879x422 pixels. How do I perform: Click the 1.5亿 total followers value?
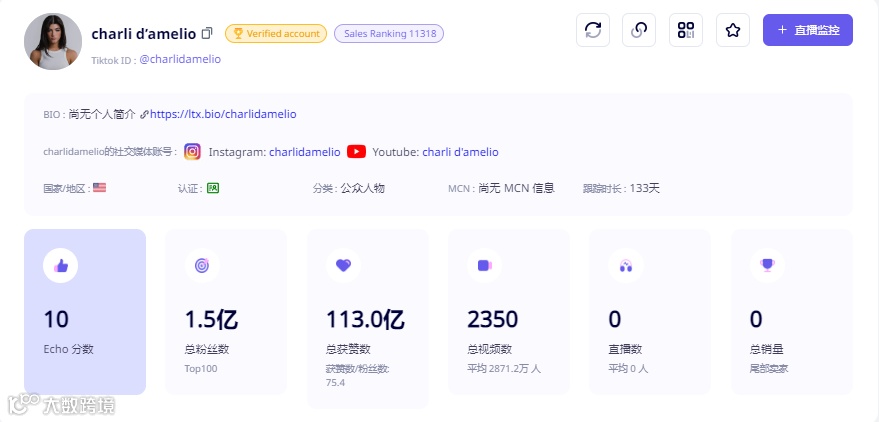click(x=211, y=319)
